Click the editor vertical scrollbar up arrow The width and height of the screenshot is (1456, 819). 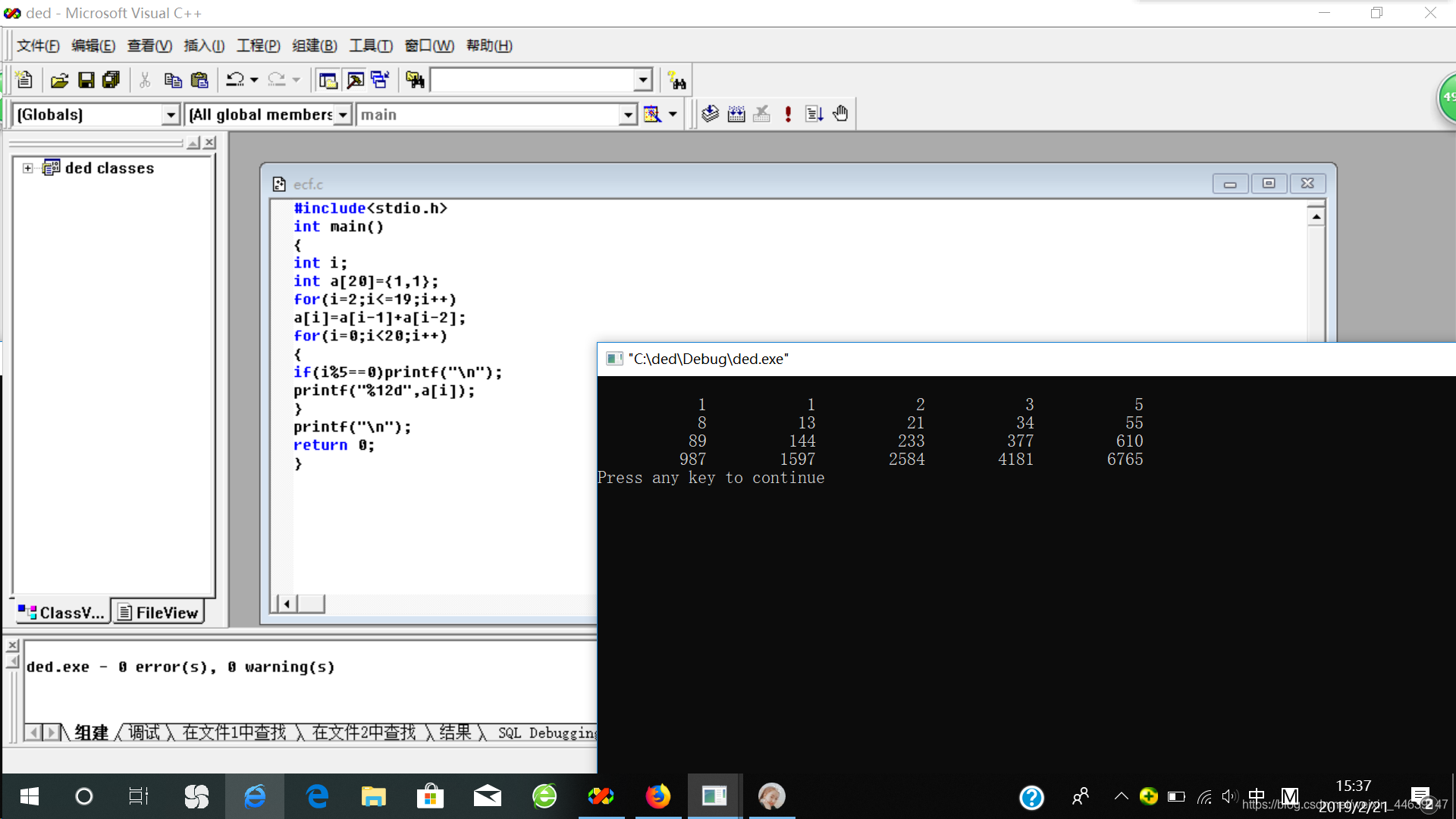[1316, 217]
